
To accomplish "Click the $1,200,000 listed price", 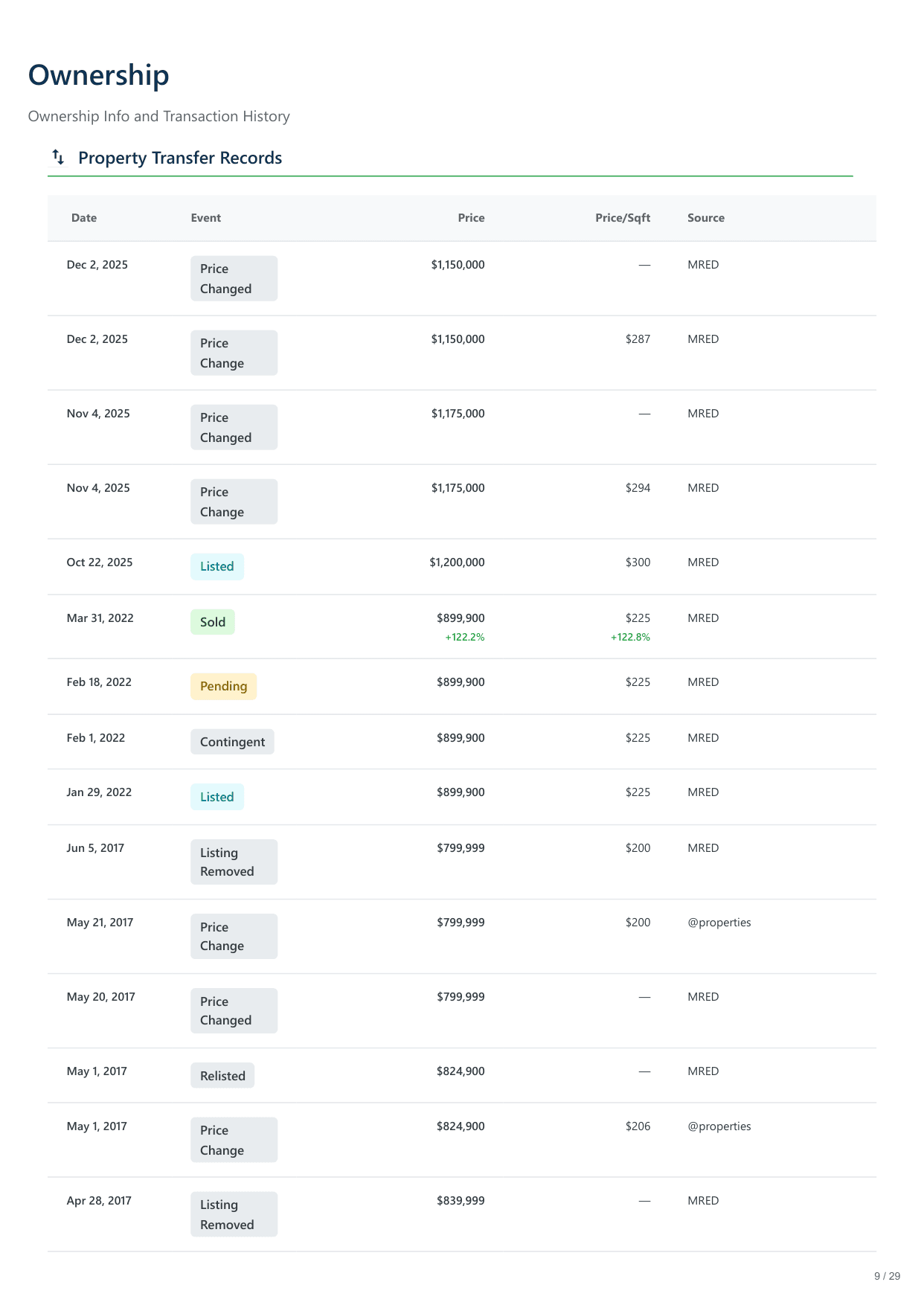I will click(457, 562).
